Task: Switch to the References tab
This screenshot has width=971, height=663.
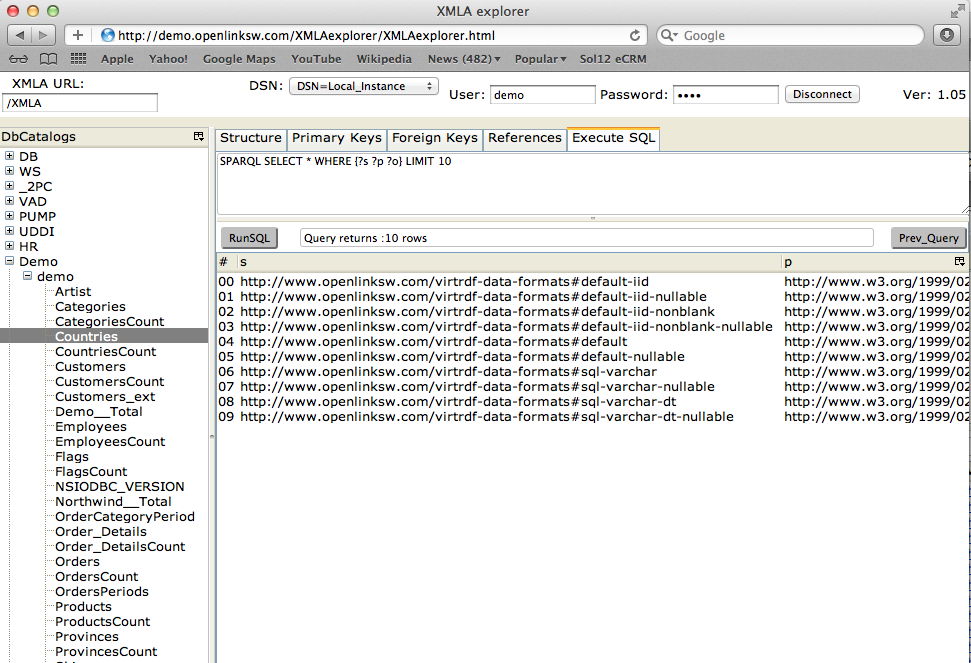Action: 525,138
